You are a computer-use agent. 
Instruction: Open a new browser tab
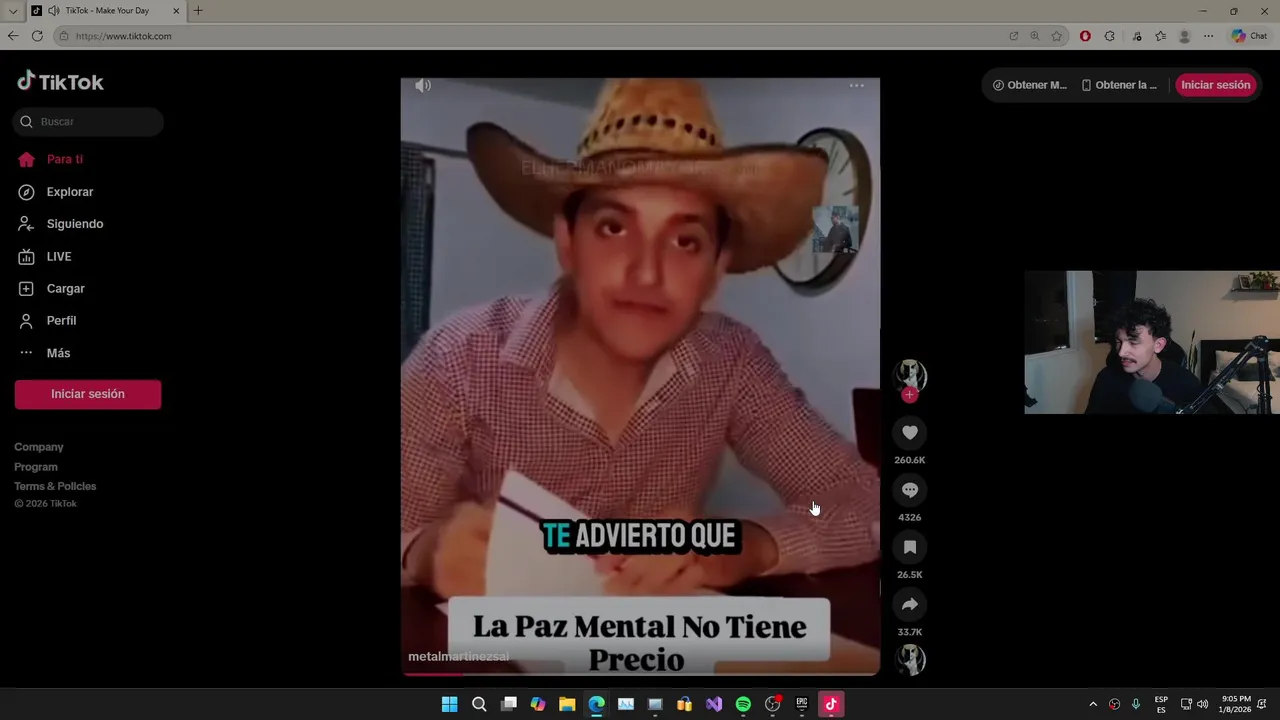198,11
